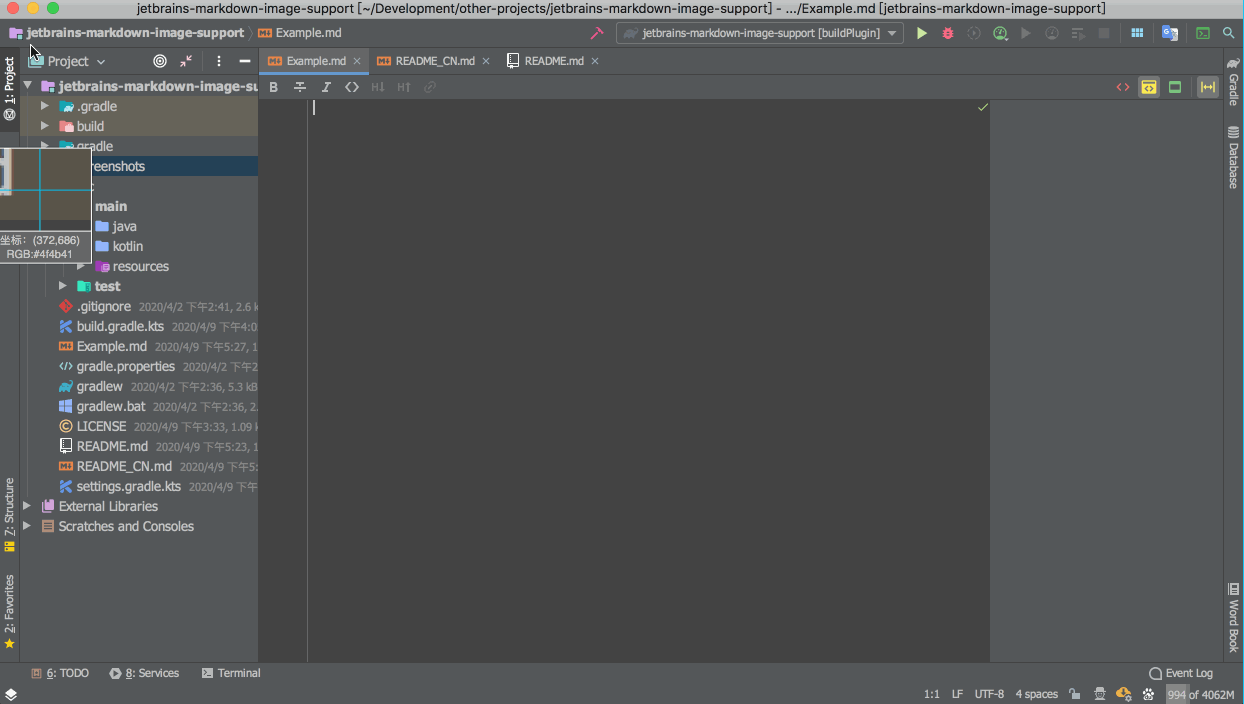Click the header level up icon
Viewport: 1244px width, 704px height.
point(404,87)
